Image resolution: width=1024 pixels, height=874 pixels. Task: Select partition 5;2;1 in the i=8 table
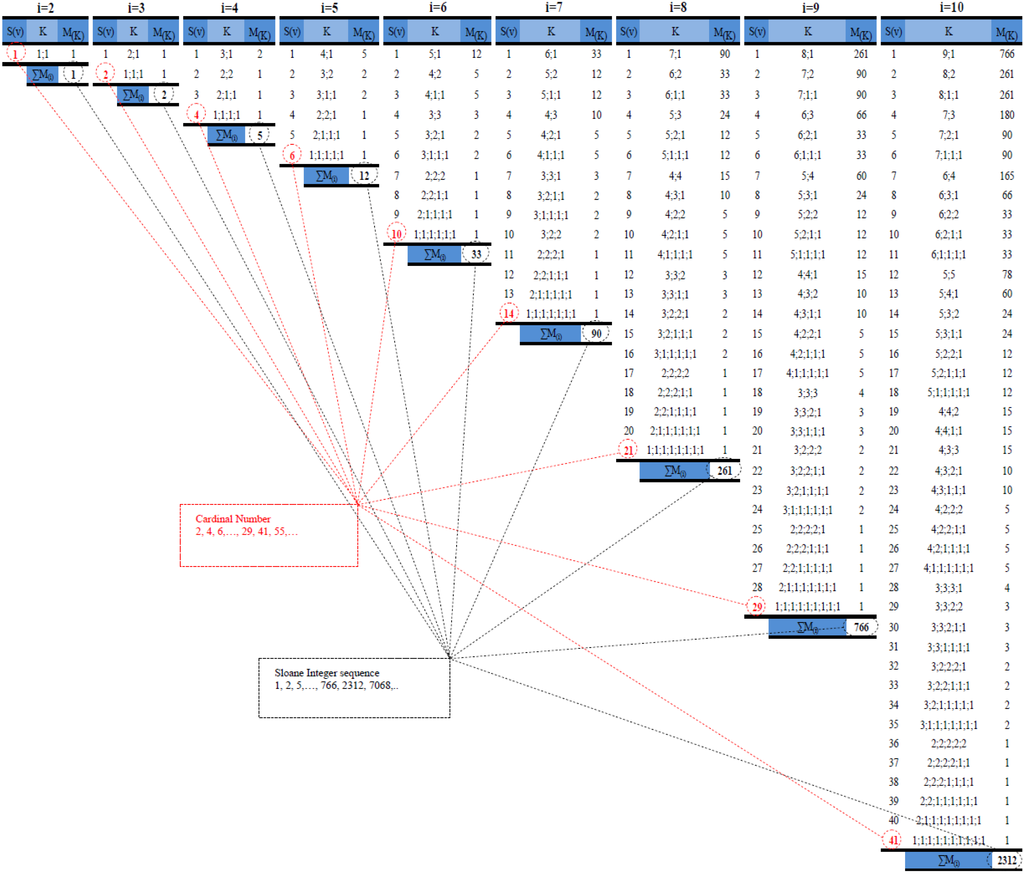pos(675,135)
